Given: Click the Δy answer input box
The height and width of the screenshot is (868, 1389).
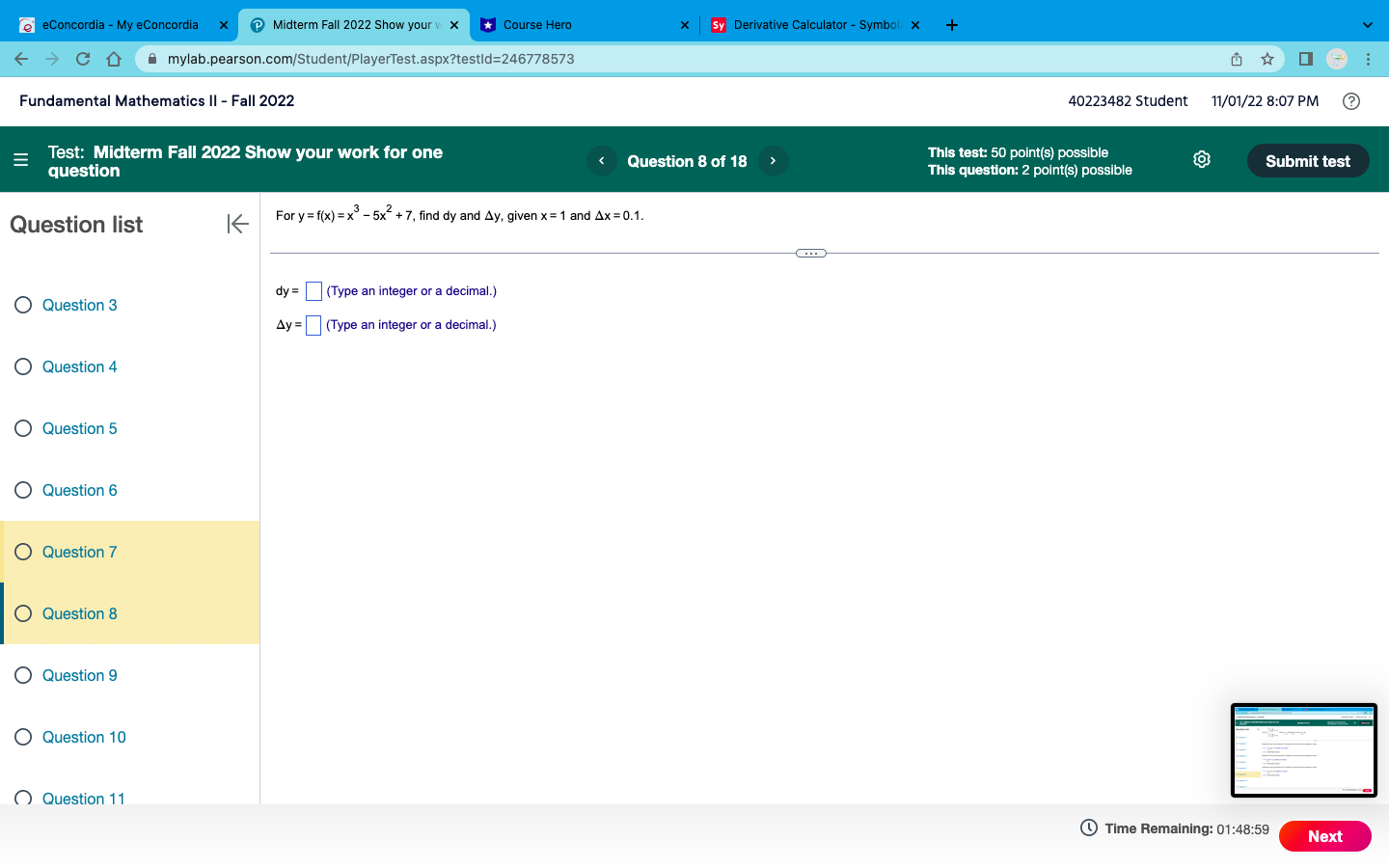Looking at the screenshot, I should pyautogui.click(x=313, y=325).
